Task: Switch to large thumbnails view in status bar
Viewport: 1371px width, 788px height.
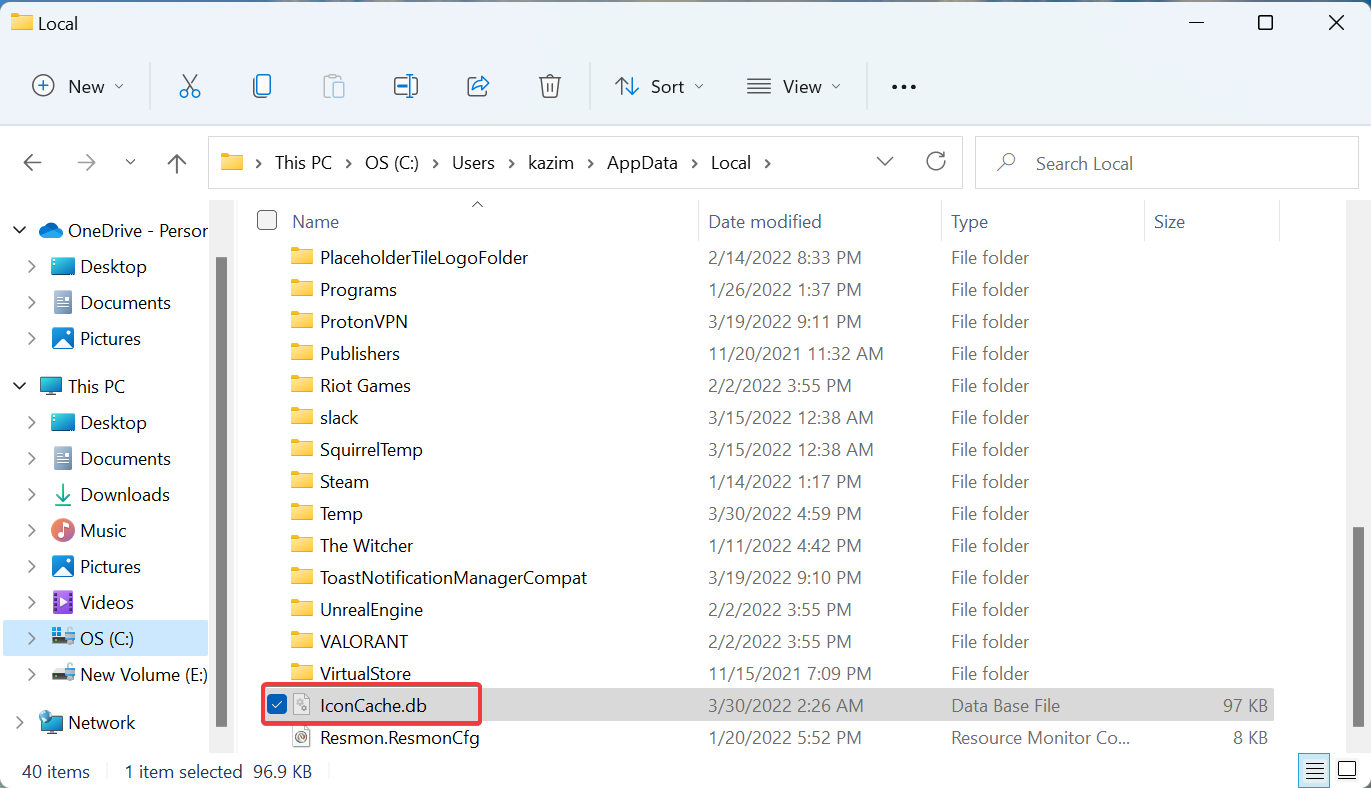Action: point(1348,770)
